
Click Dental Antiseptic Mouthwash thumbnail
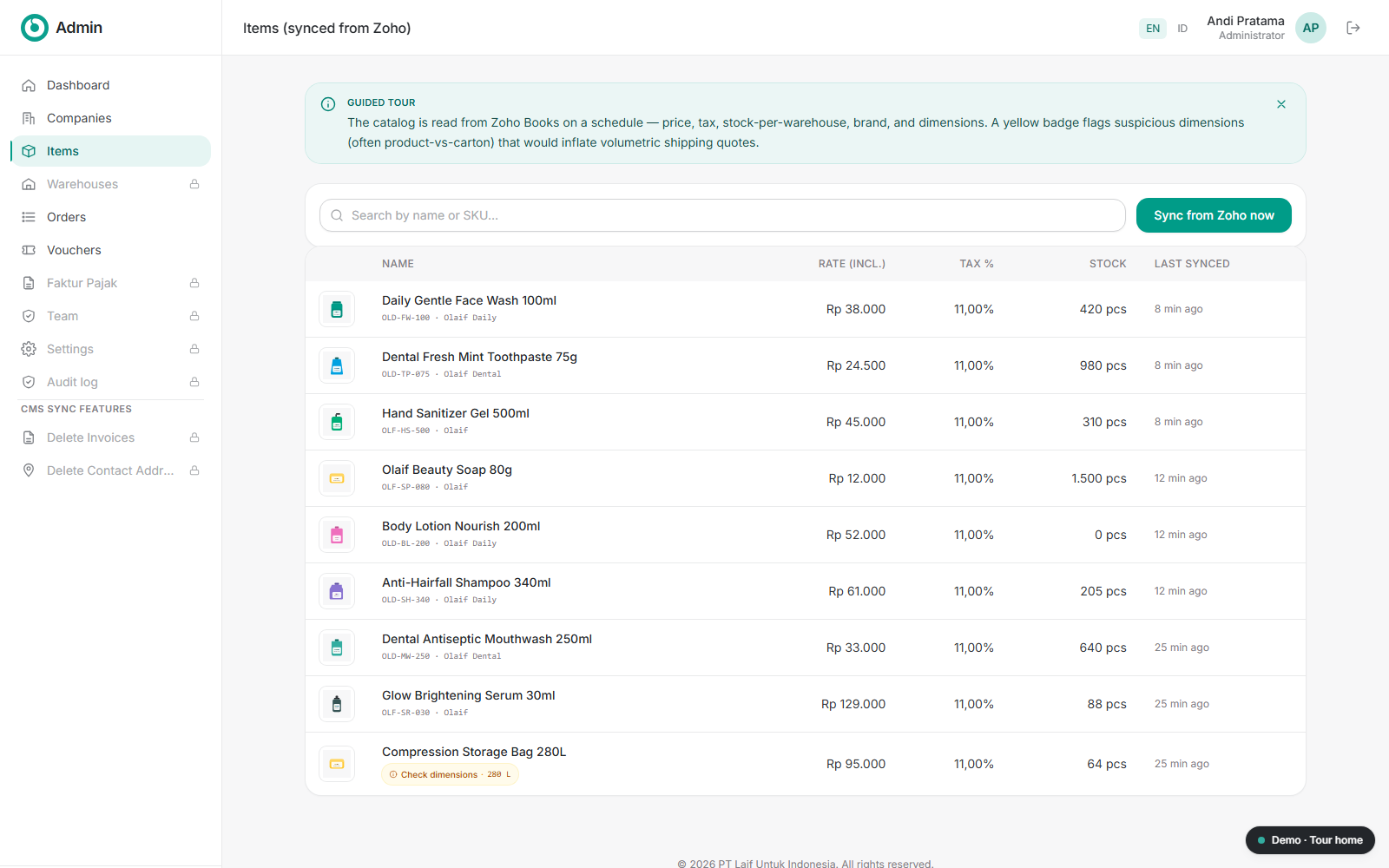click(337, 648)
